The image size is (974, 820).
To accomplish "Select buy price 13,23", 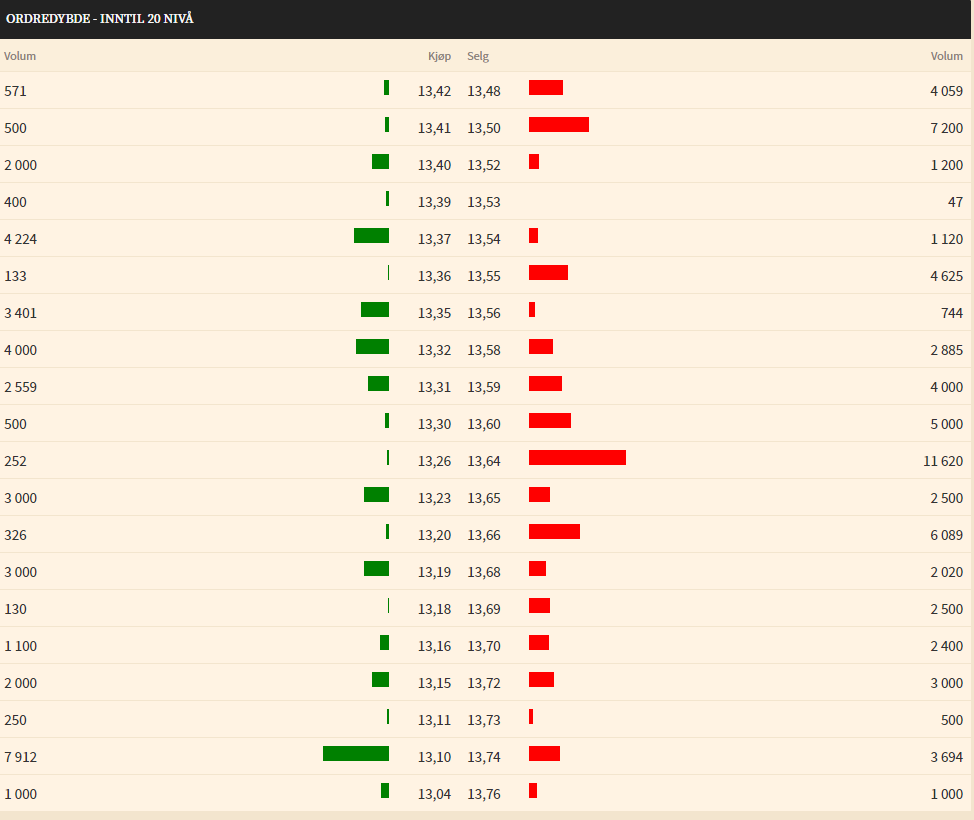I will tap(434, 498).
